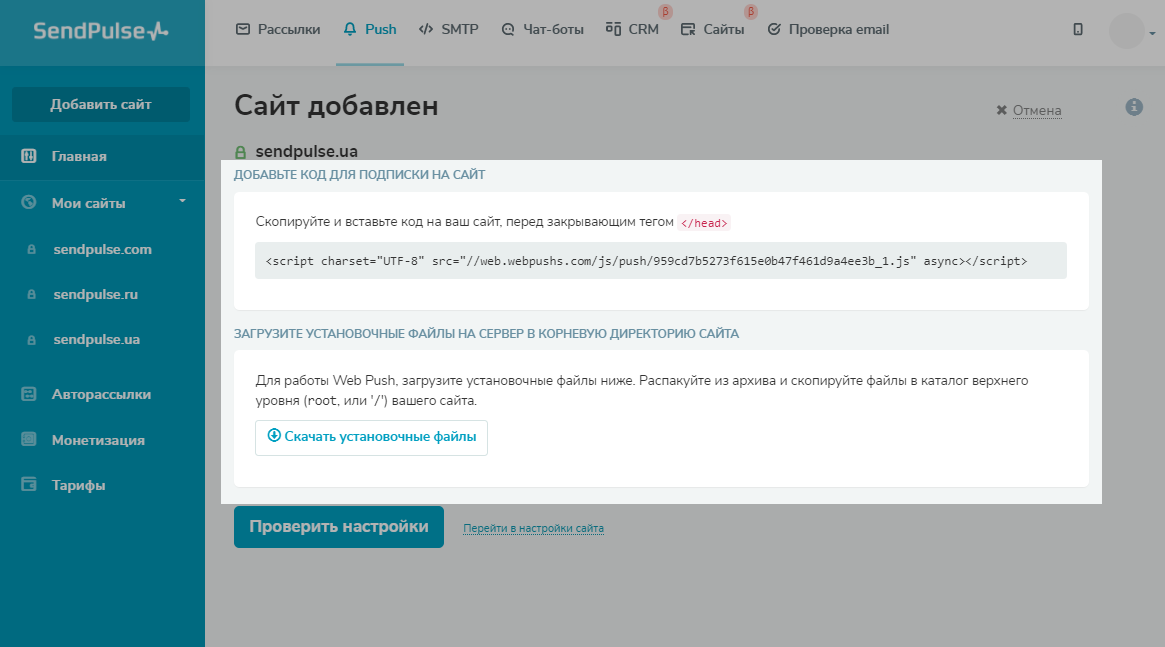Image resolution: width=1165 pixels, height=647 pixels.
Task: Download the installation files
Action: pos(371,437)
